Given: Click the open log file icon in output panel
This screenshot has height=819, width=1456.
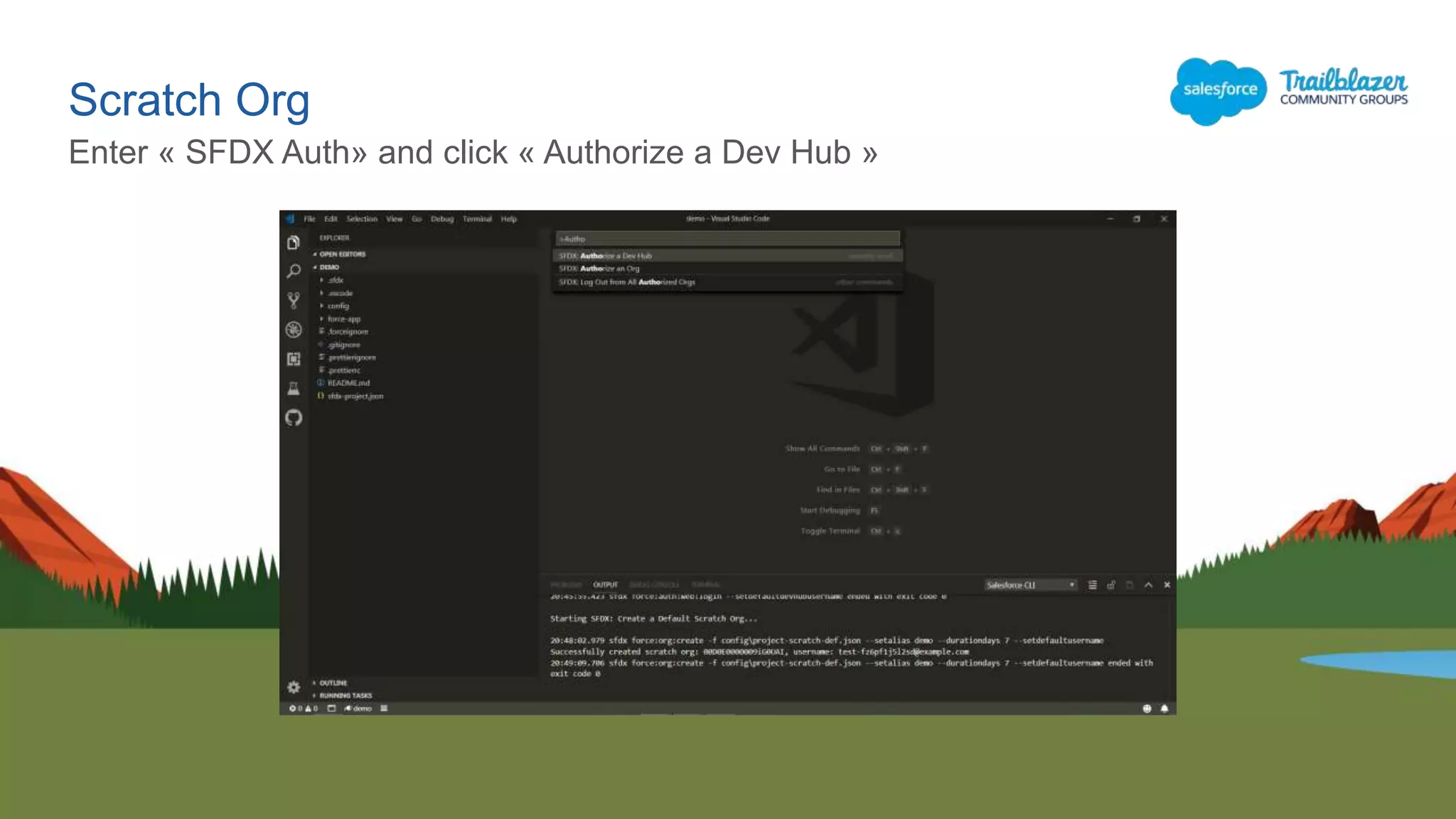Looking at the screenshot, I should [1130, 585].
